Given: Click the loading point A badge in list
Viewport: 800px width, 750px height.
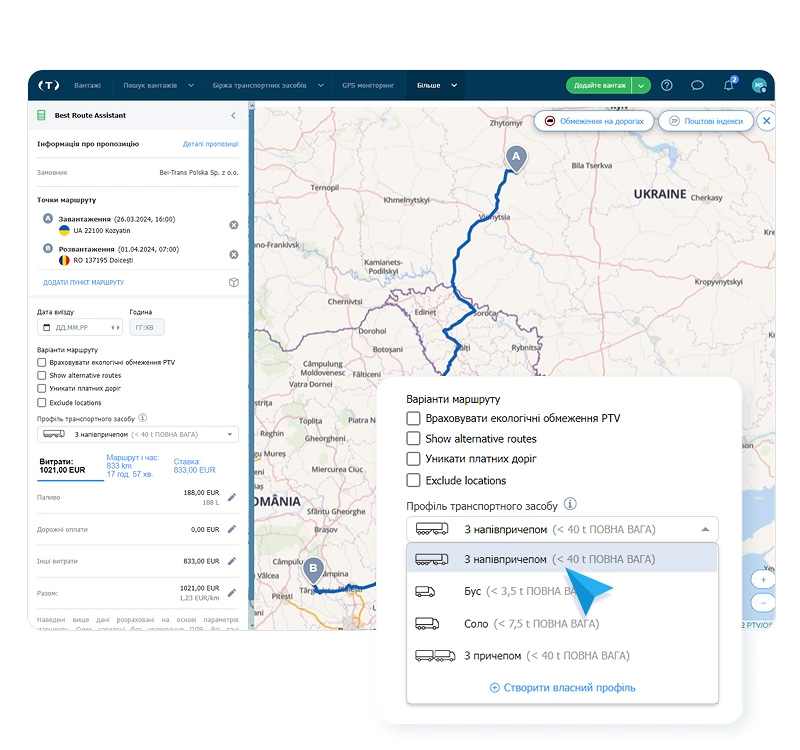Looking at the screenshot, I should (48, 218).
